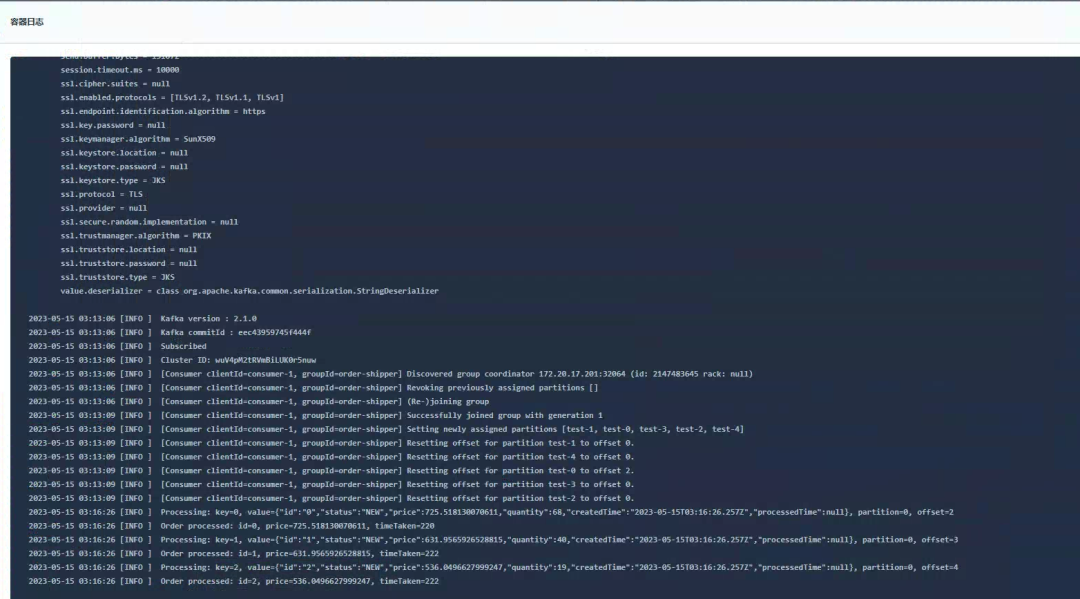1080x599 pixels.
Task: Select ssl.keymanager.algorithm = SunX509 line
Action: click(x=138, y=138)
